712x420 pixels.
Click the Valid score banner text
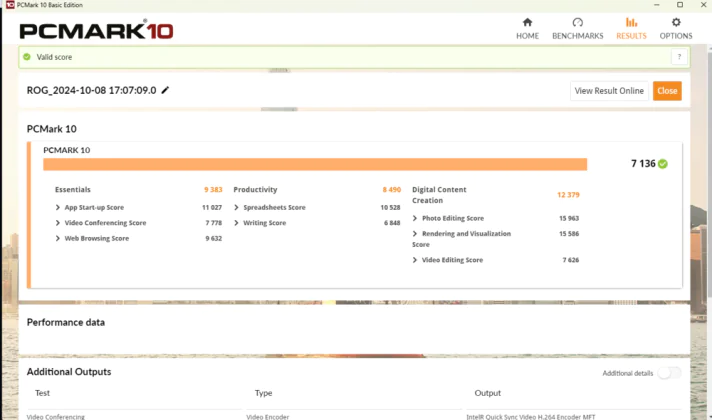pos(54,57)
